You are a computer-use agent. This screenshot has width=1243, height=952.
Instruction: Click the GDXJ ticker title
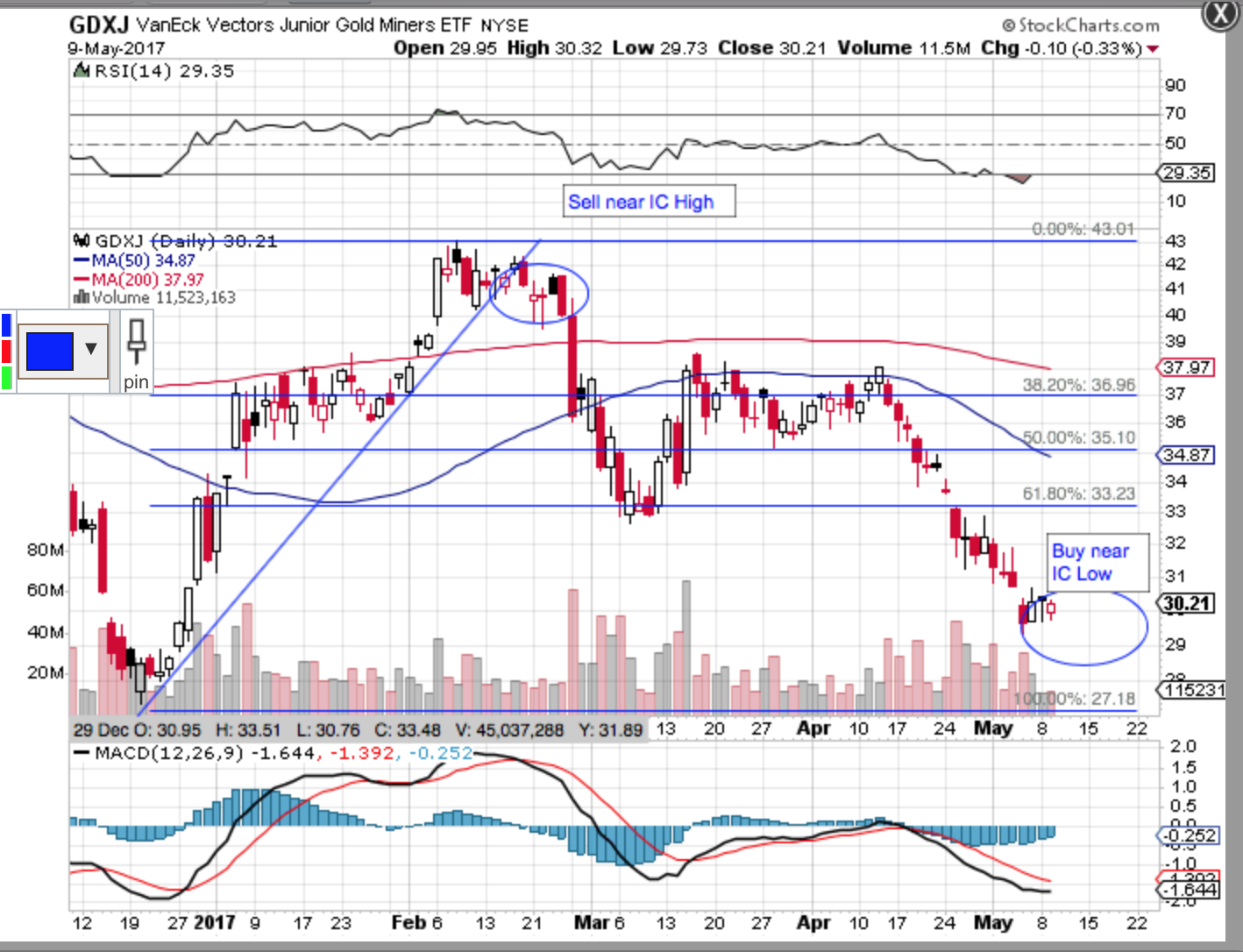pyautogui.click(x=99, y=25)
